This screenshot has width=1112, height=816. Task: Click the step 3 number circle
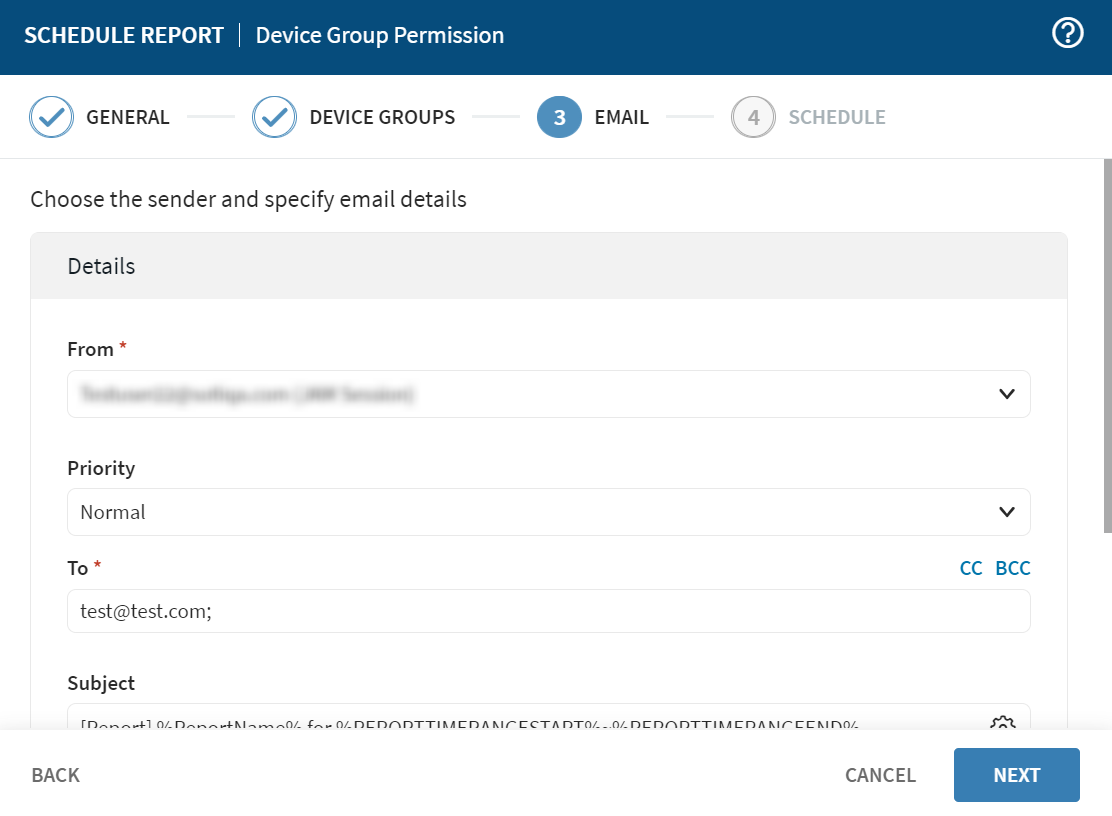pyautogui.click(x=559, y=117)
